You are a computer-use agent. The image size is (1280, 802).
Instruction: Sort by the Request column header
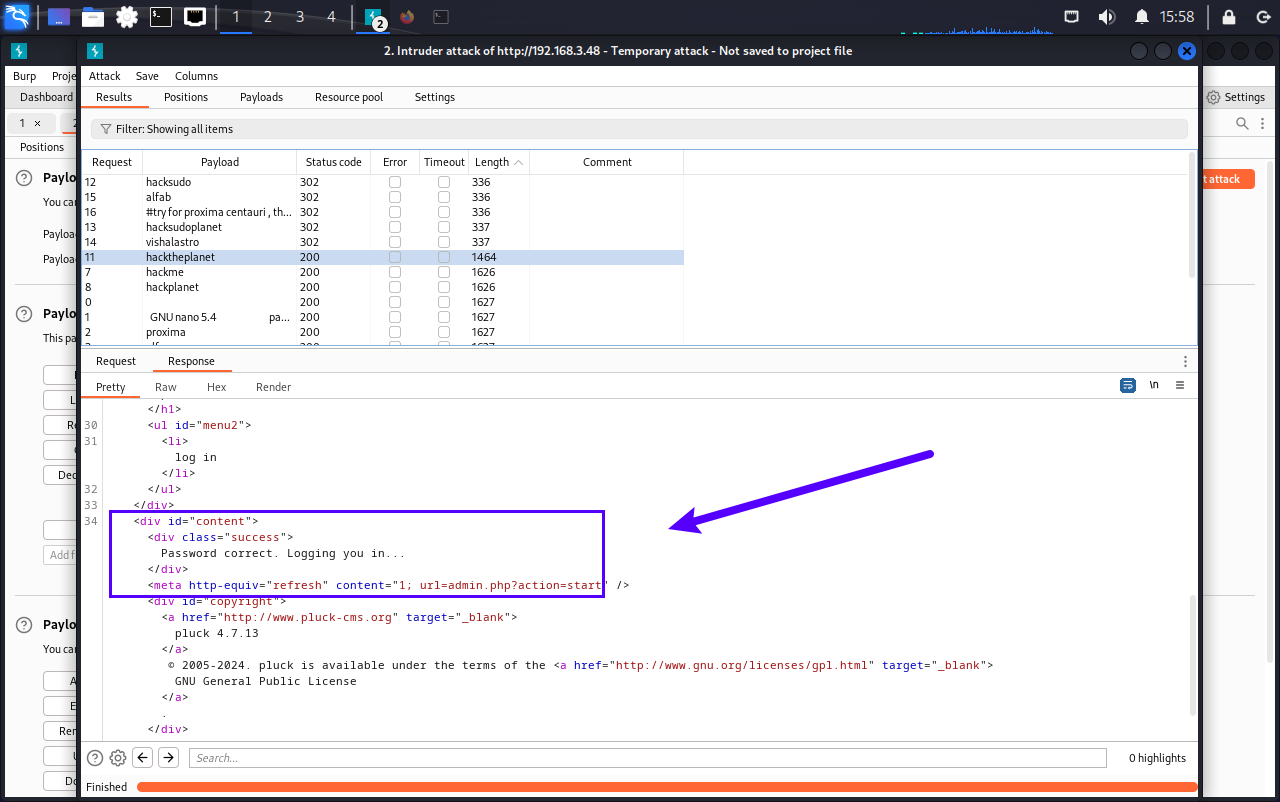112,162
